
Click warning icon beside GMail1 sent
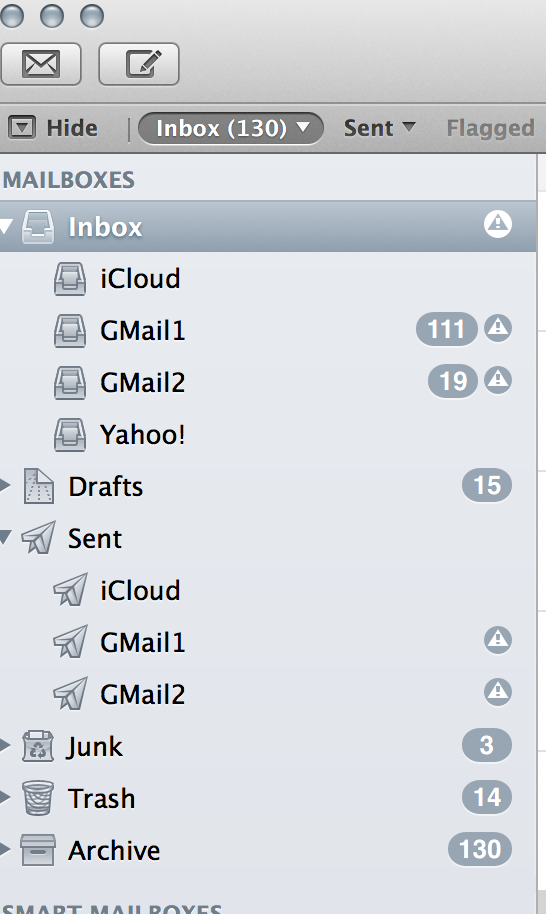tap(498, 640)
